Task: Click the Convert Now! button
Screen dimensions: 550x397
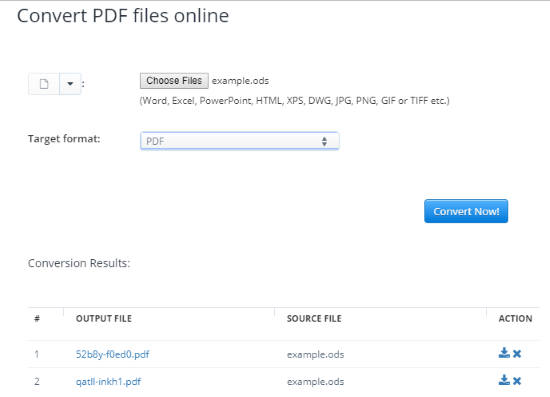Action: 466,211
